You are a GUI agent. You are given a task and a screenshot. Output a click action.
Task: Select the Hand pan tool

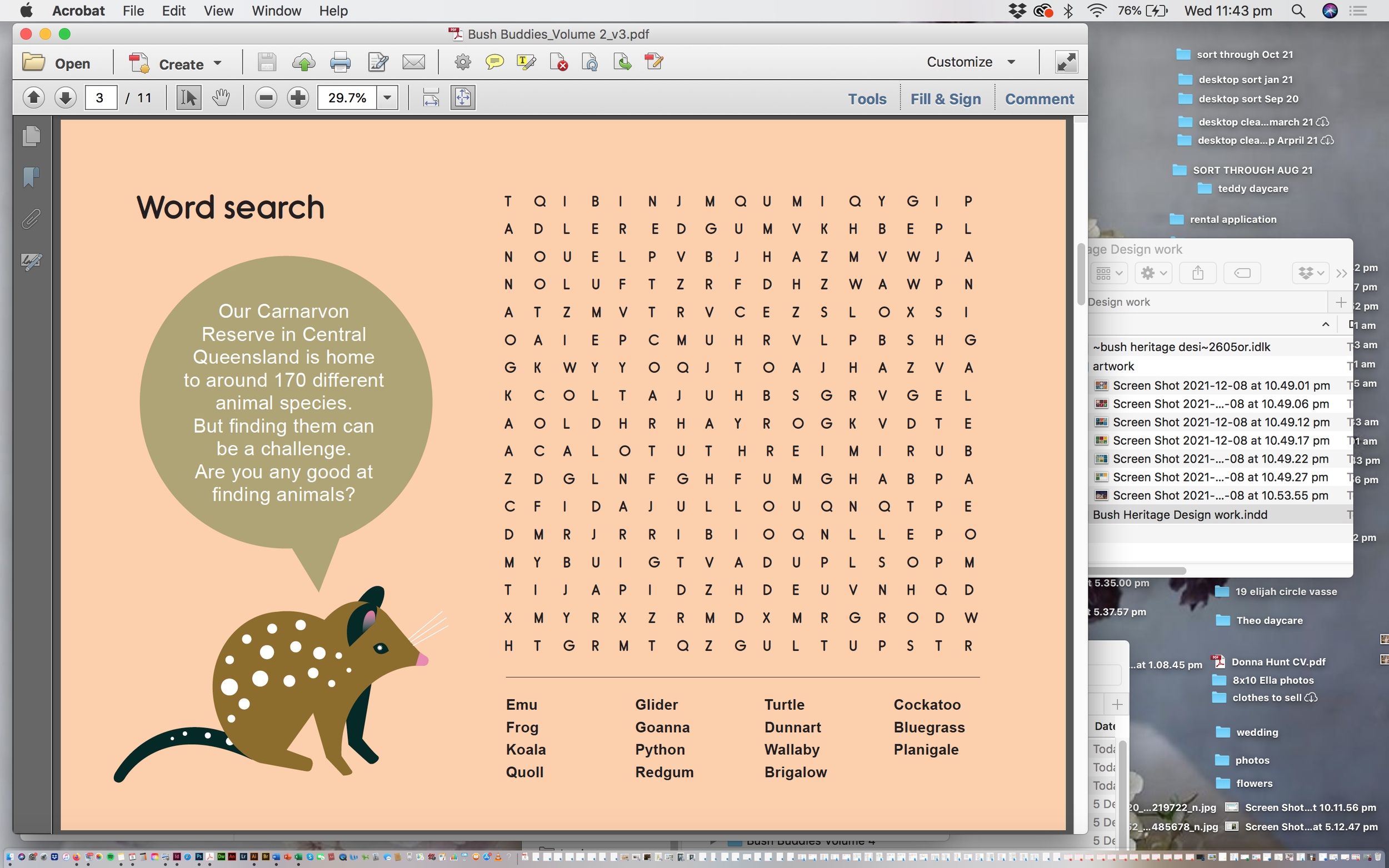[x=221, y=98]
